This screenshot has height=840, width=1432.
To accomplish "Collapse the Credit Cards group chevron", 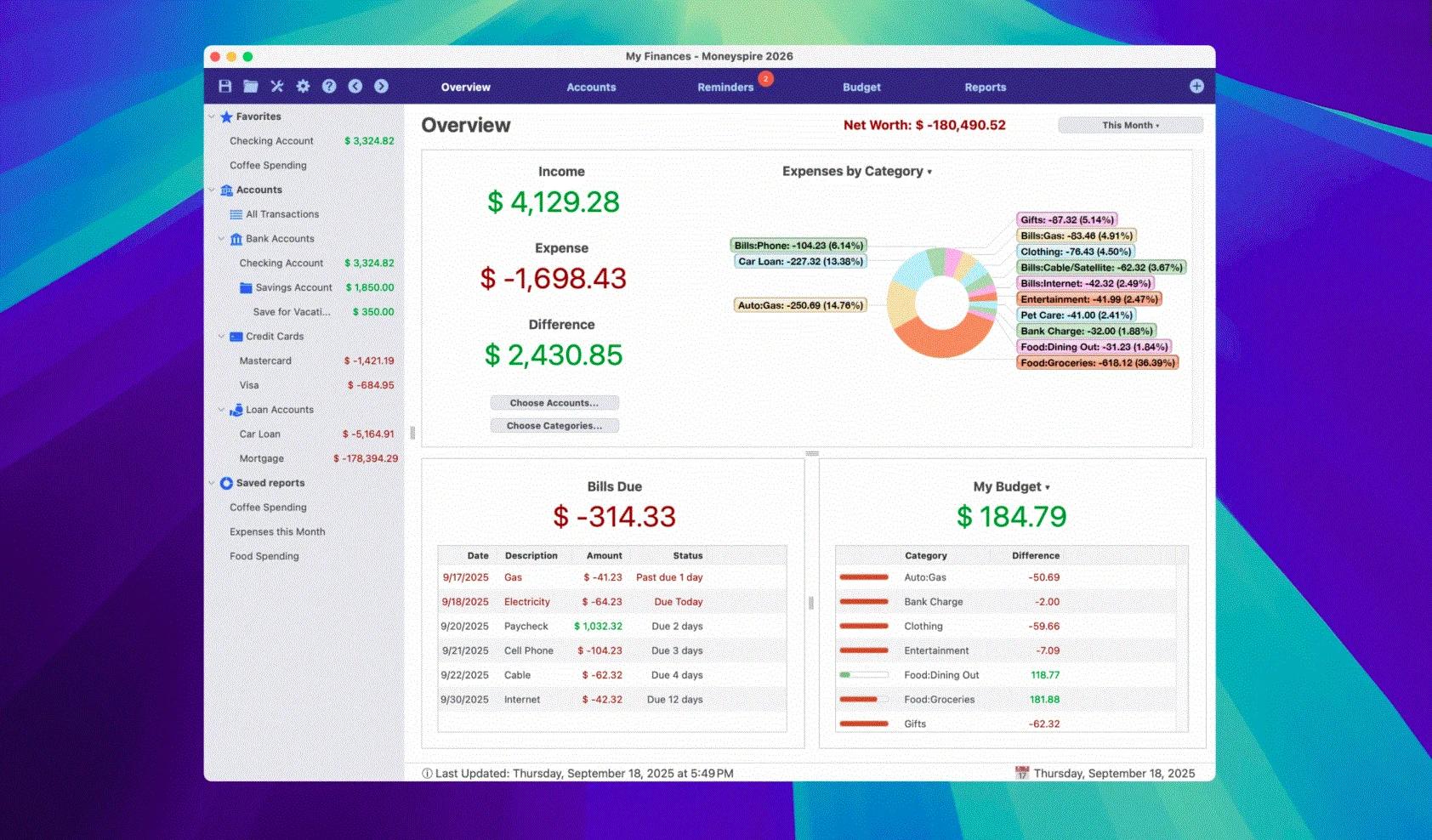I will [x=221, y=337].
